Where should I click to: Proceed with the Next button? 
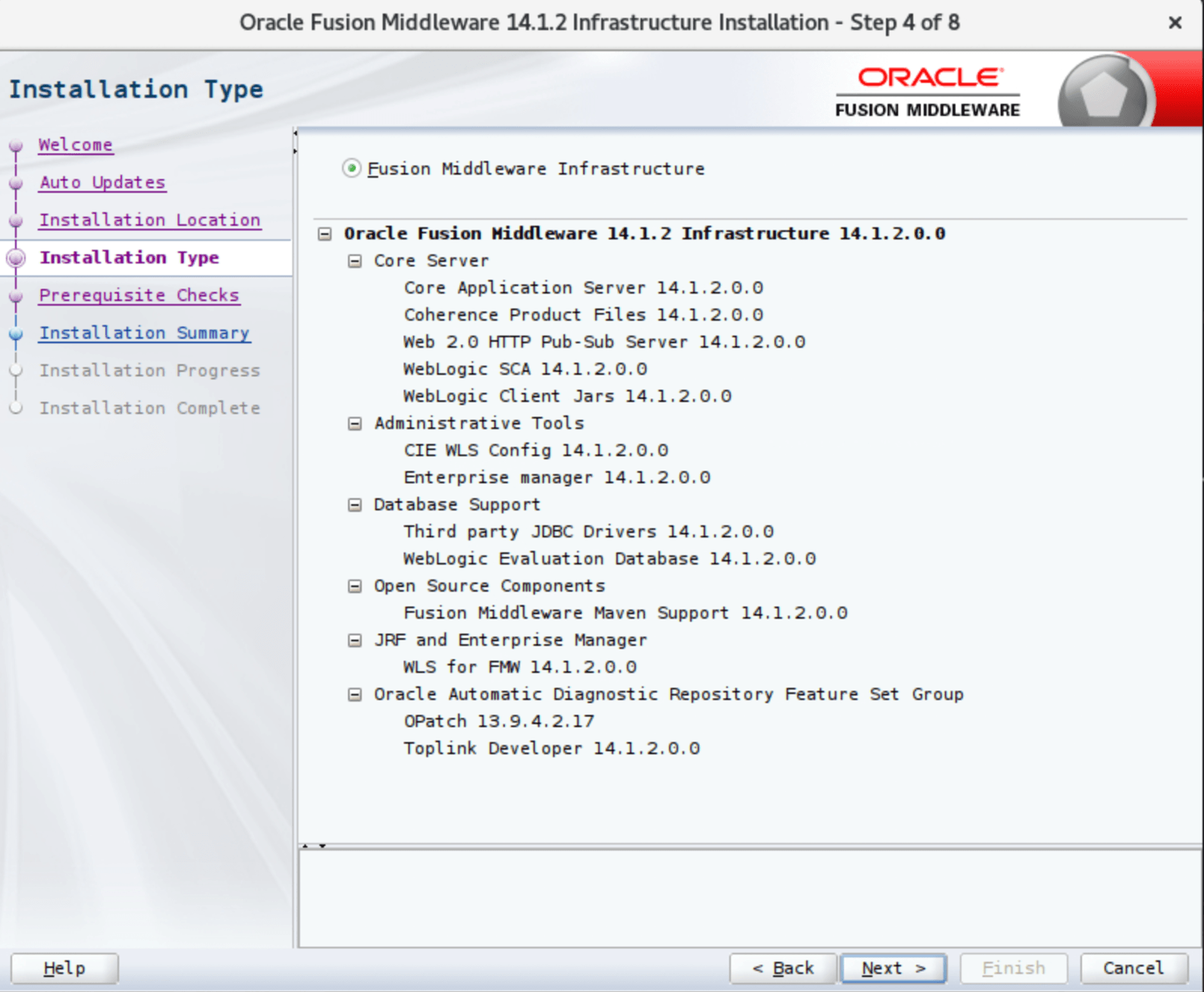click(894, 968)
